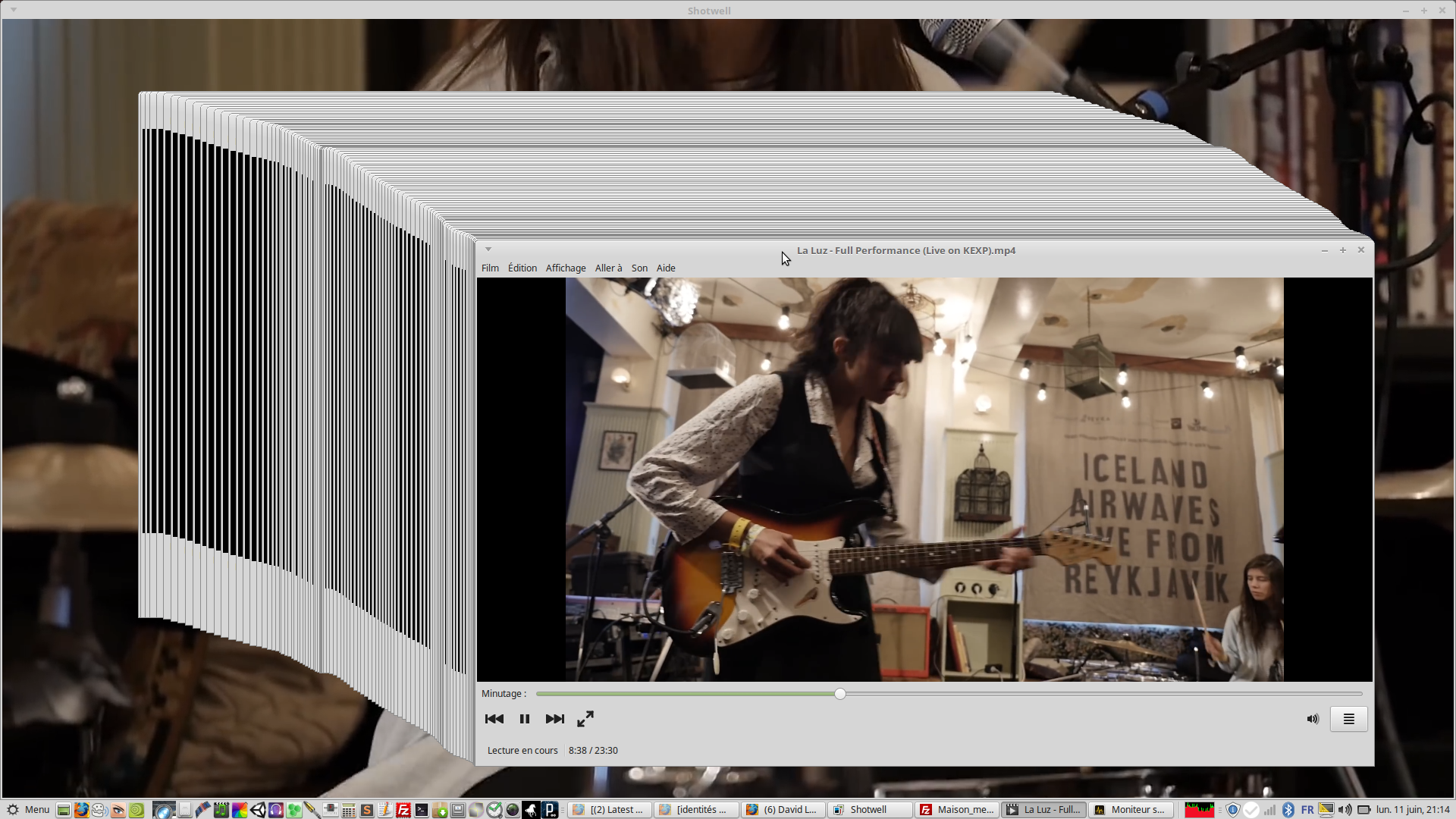Open the volume control button
1456x819 pixels.
click(1313, 719)
